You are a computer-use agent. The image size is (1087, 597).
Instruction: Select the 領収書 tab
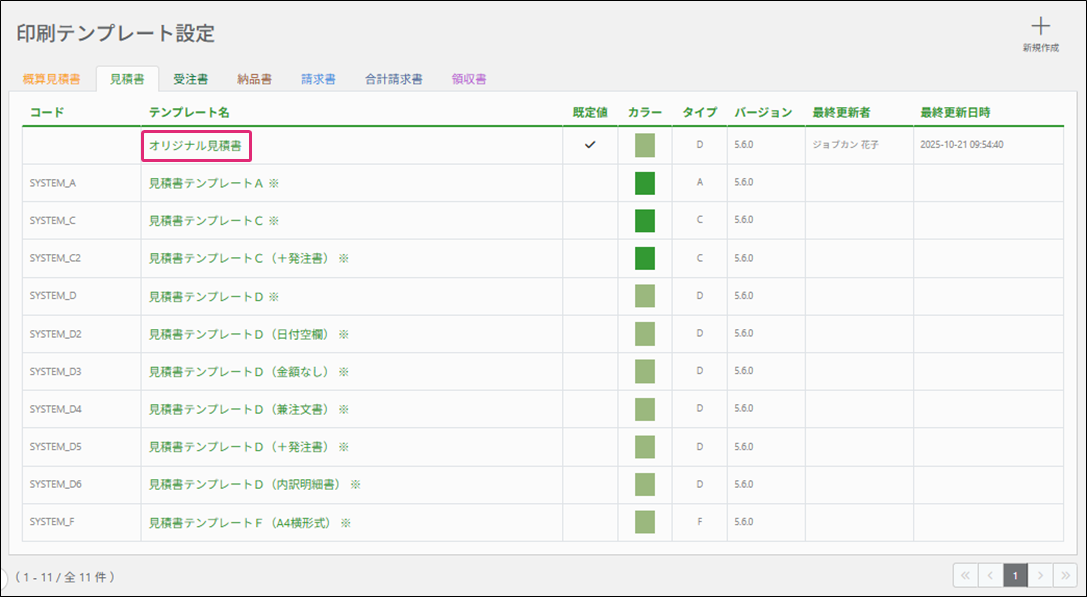point(468,79)
